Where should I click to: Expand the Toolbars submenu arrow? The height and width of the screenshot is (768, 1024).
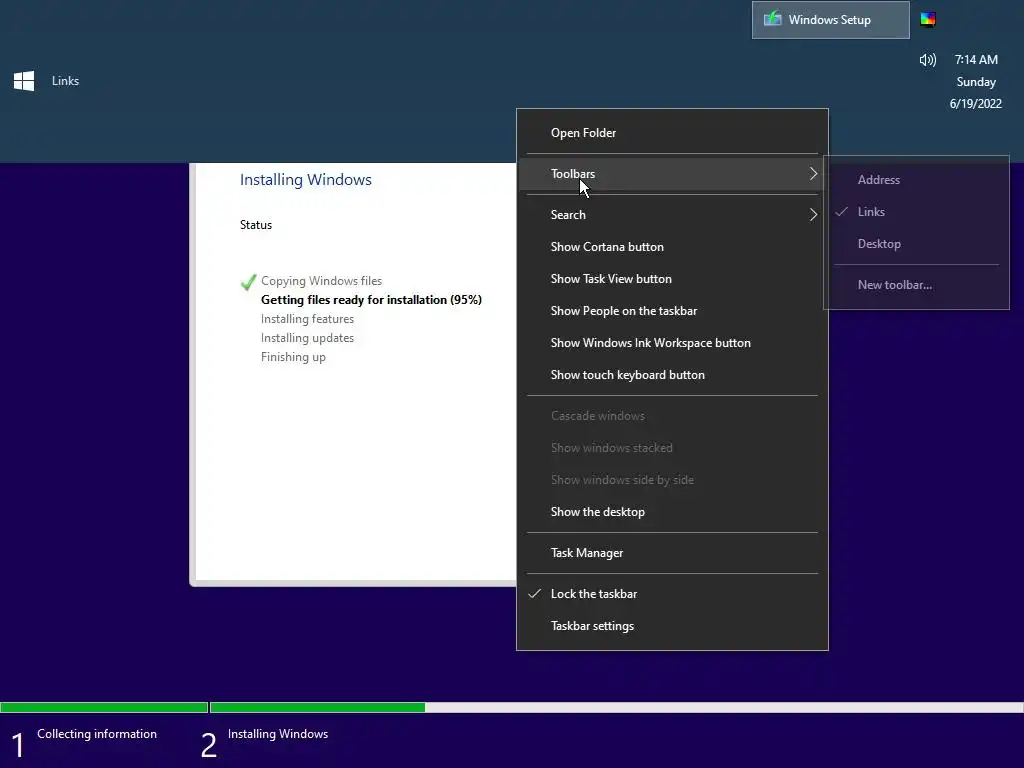813,174
